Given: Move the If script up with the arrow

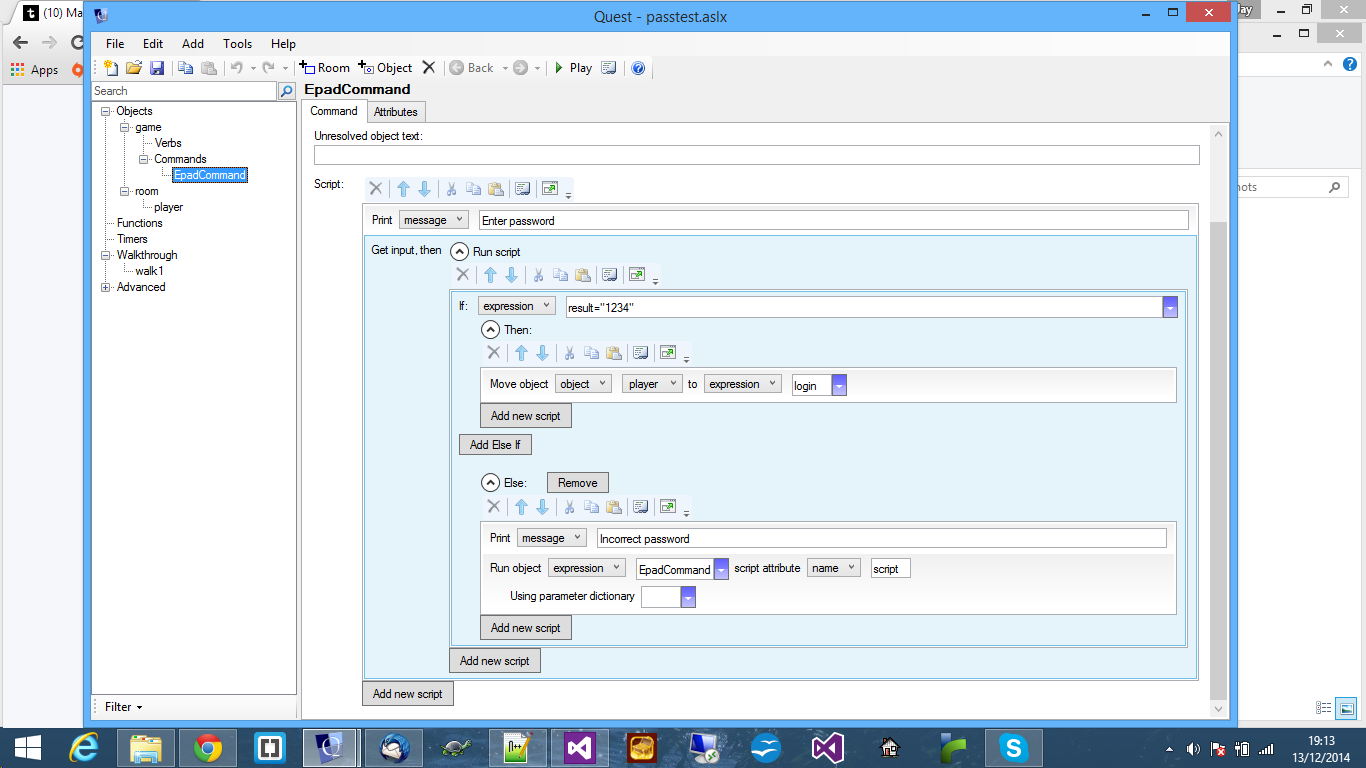Looking at the screenshot, I should coord(490,274).
